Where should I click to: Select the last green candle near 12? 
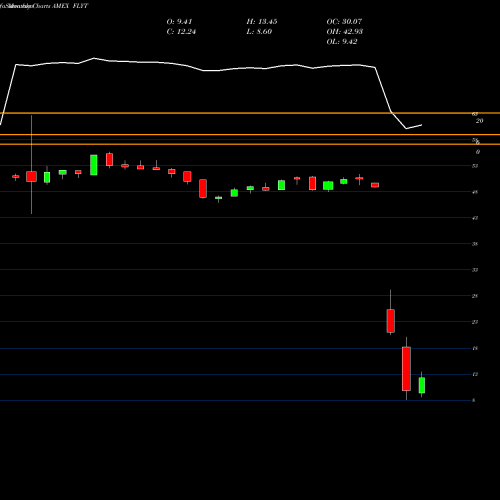point(422,385)
